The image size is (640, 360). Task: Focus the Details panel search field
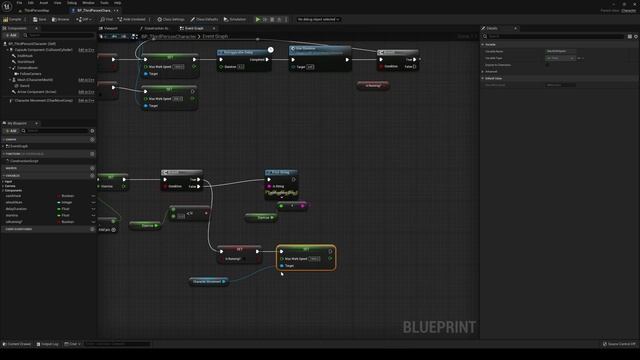554,36
